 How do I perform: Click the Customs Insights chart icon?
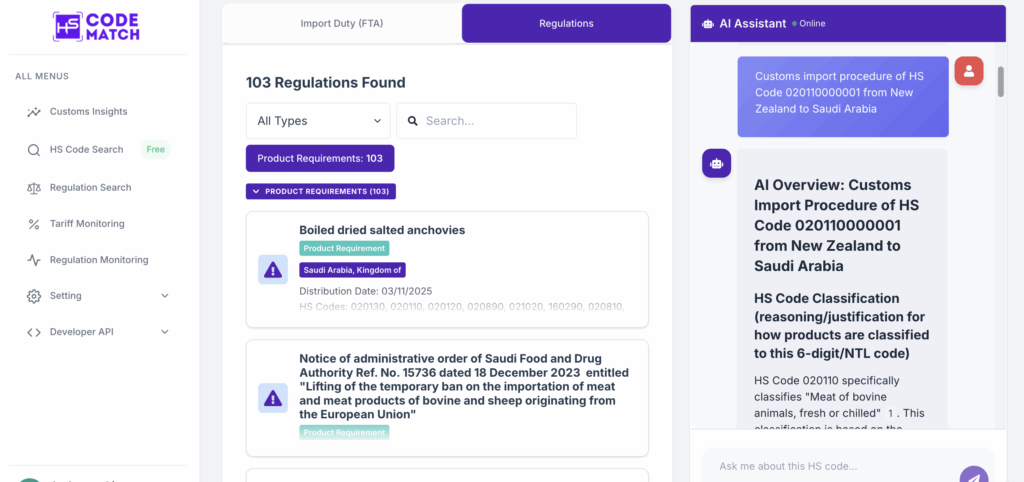[33, 112]
